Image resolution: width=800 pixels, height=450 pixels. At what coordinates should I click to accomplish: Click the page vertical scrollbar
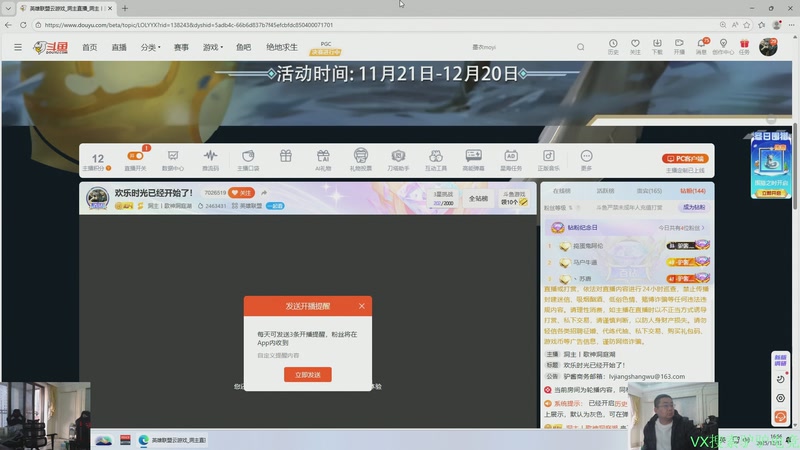click(795, 165)
